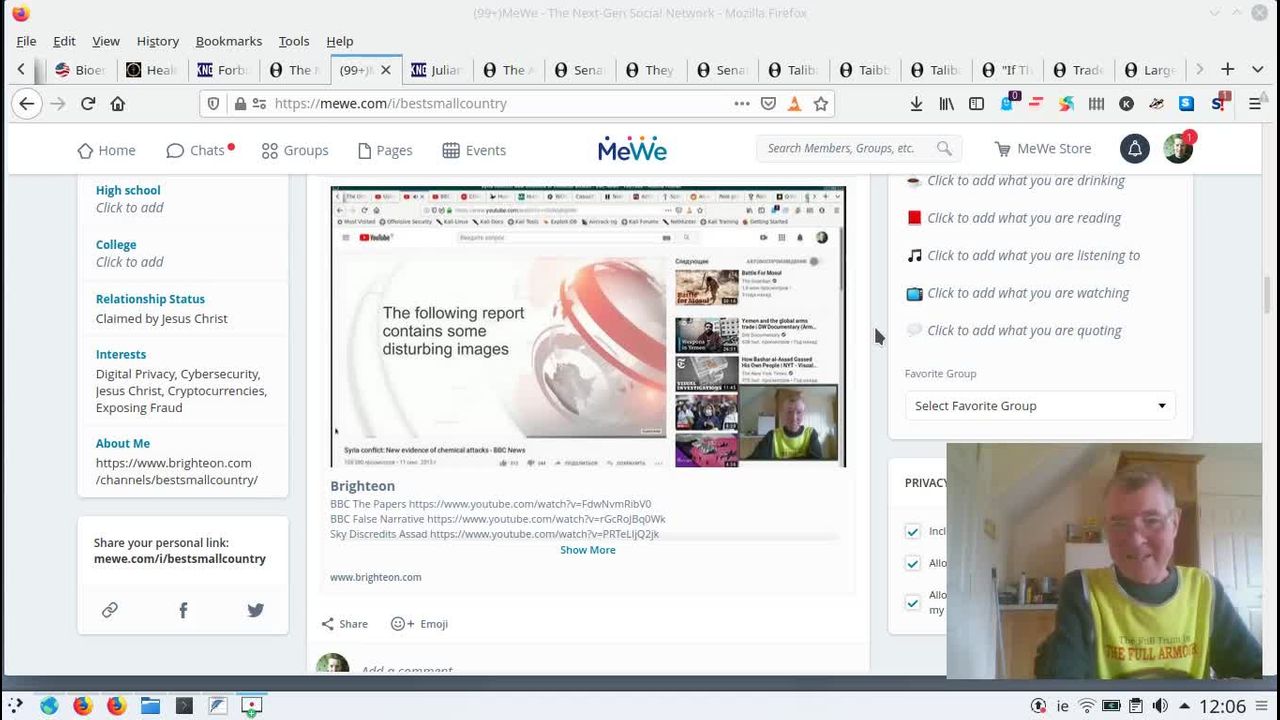Image resolution: width=1280 pixels, height=720 pixels.
Task: Click the MeWe logo
Action: (632, 150)
